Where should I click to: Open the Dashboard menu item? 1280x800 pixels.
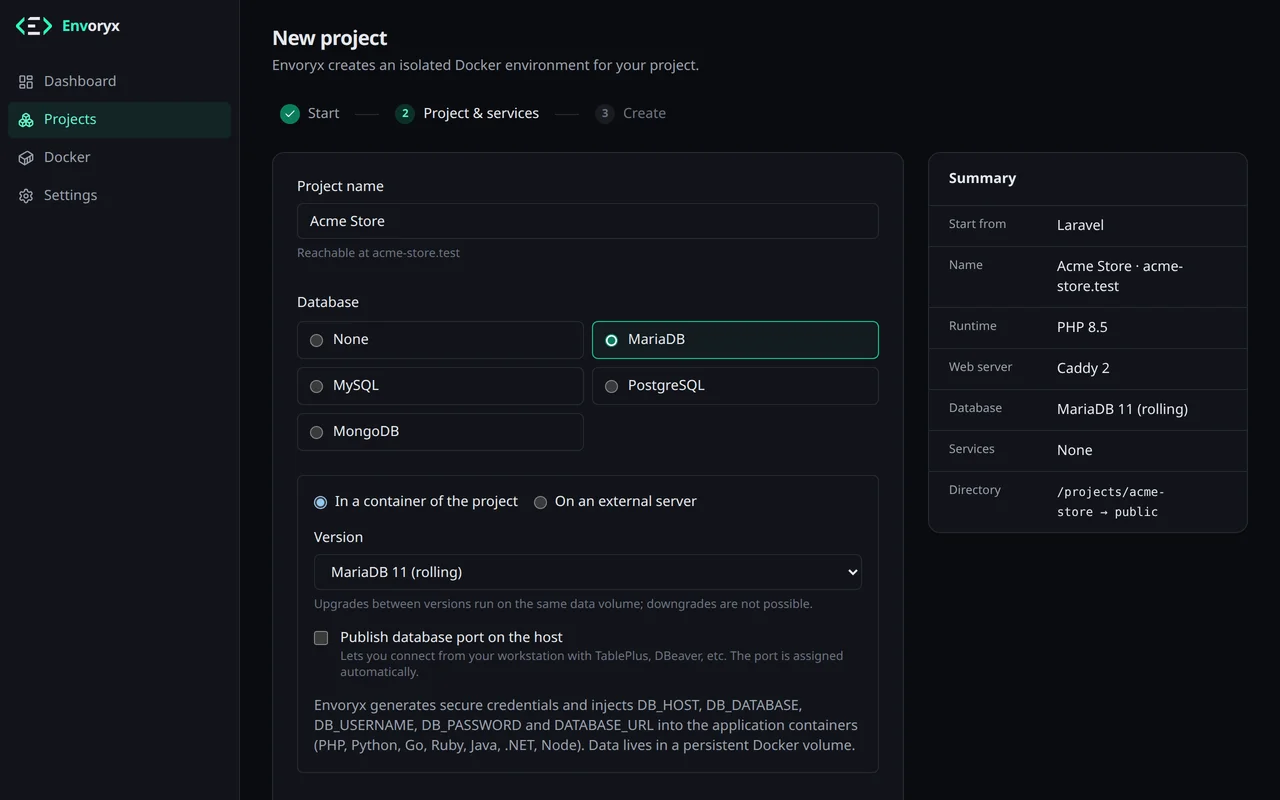[x=119, y=81]
